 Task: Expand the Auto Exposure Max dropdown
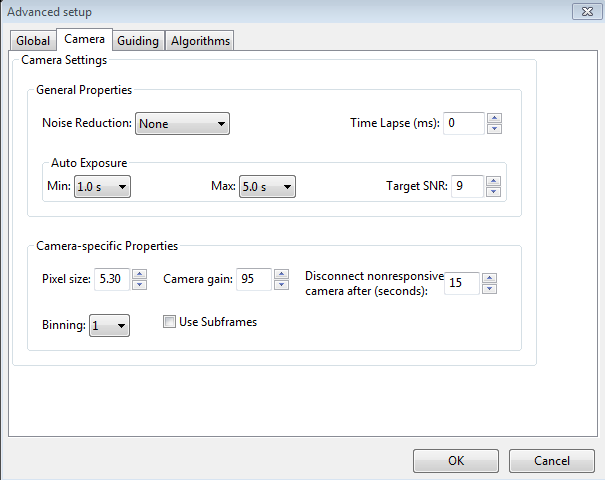[267, 187]
